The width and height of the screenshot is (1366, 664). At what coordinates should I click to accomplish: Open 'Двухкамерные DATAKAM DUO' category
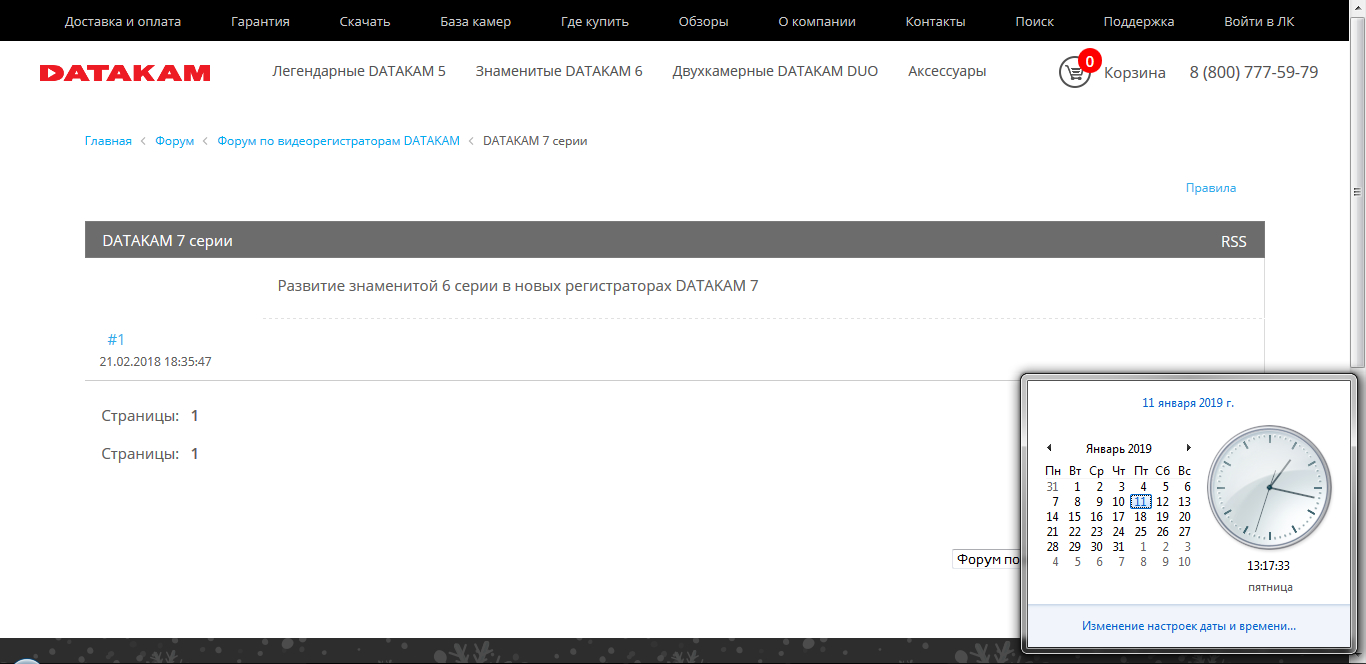(x=775, y=72)
